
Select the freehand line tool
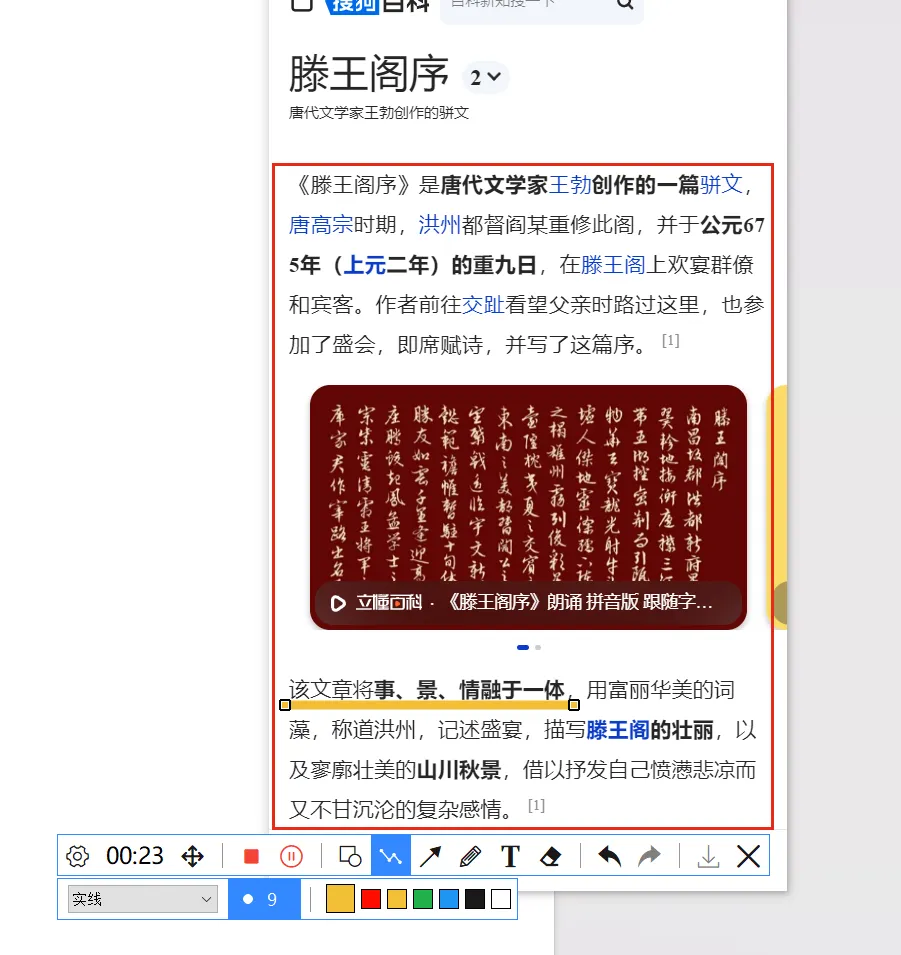[x=389, y=856]
